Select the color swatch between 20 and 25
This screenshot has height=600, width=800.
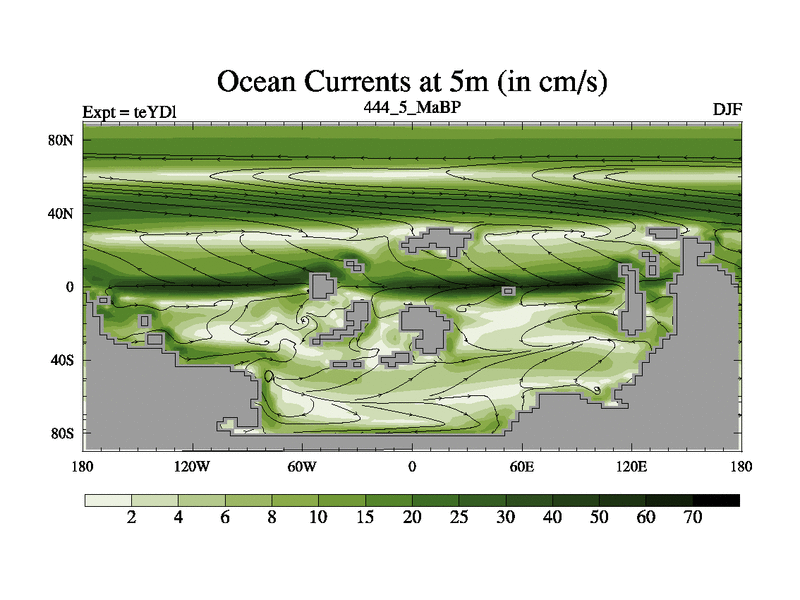436,499
